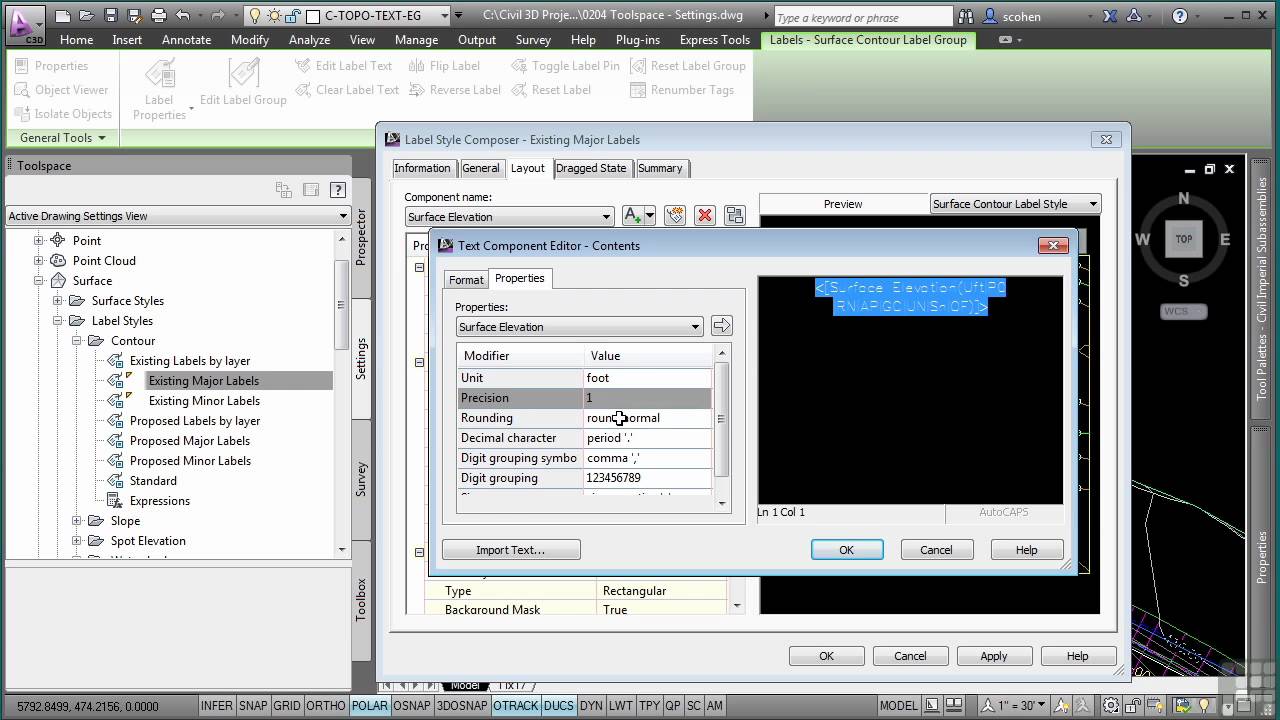
Task: Toggle OSNAP in status bar
Action: (x=411, y=706)
